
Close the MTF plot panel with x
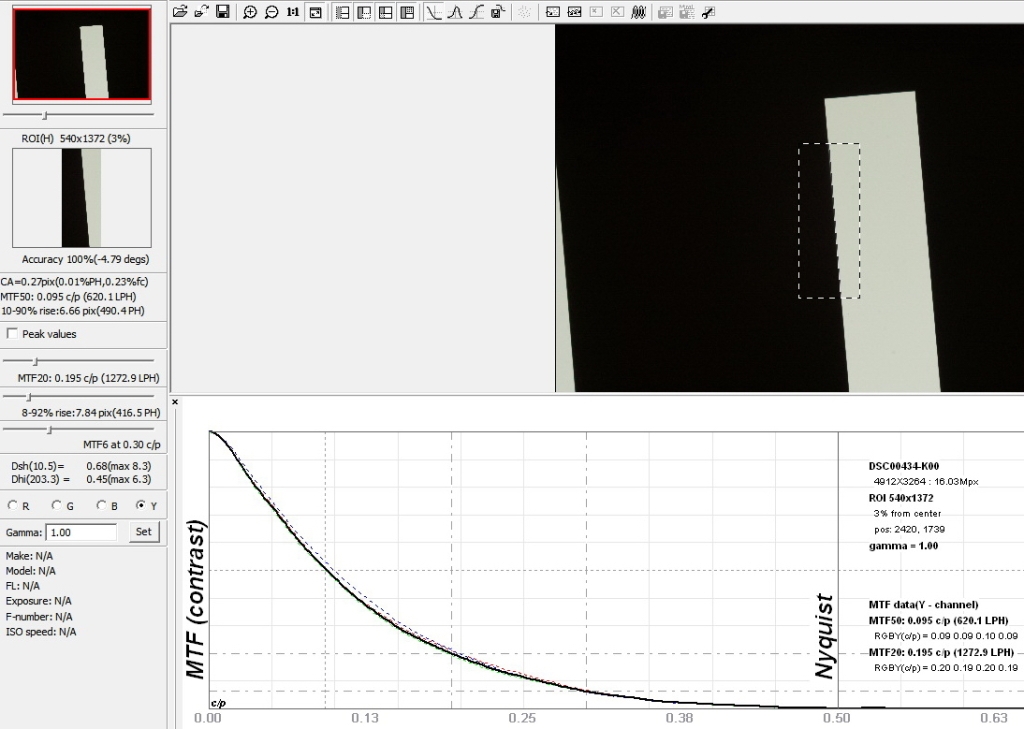175,401
